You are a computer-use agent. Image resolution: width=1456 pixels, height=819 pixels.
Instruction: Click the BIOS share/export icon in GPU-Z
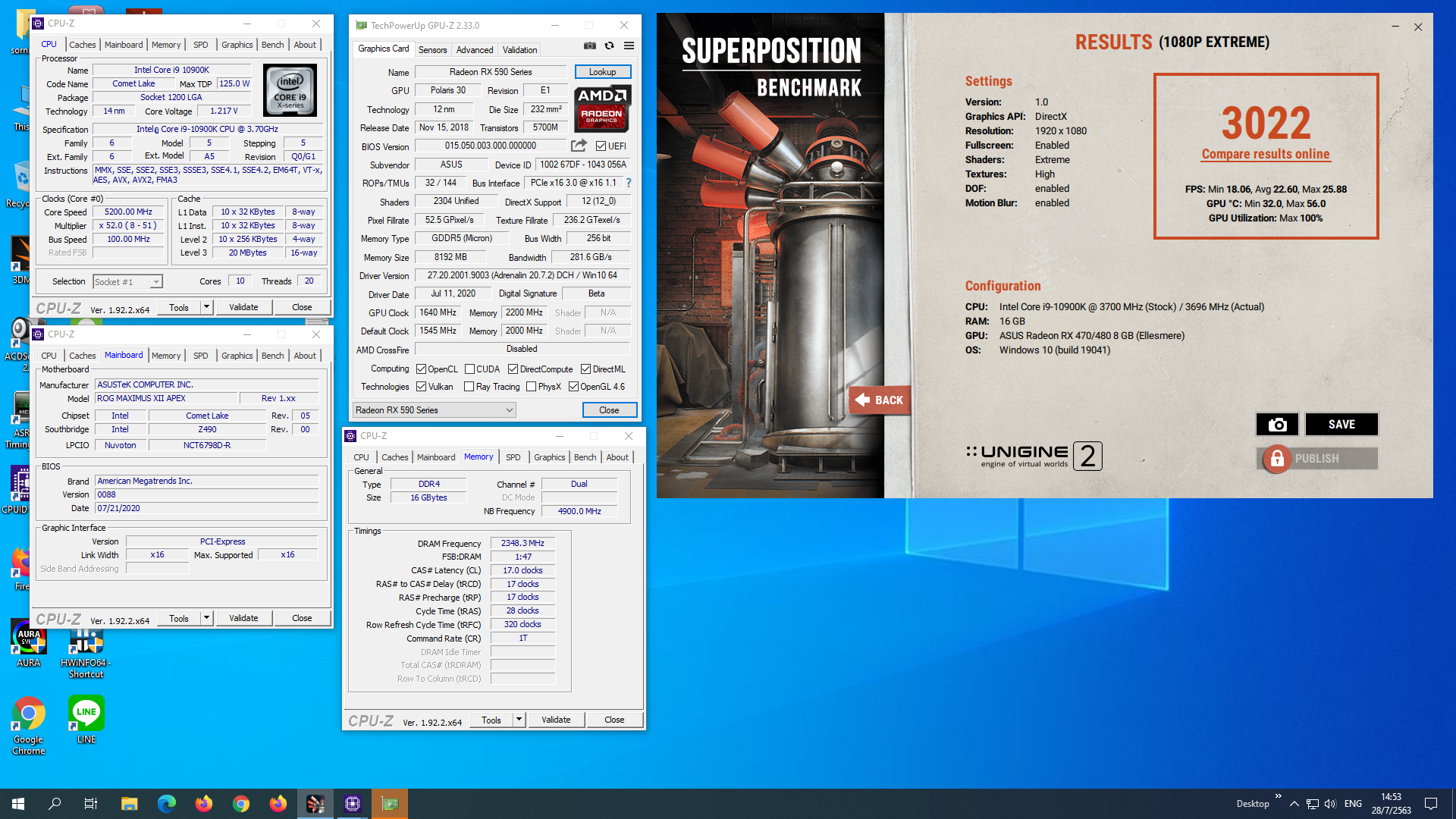coord(579,146)
